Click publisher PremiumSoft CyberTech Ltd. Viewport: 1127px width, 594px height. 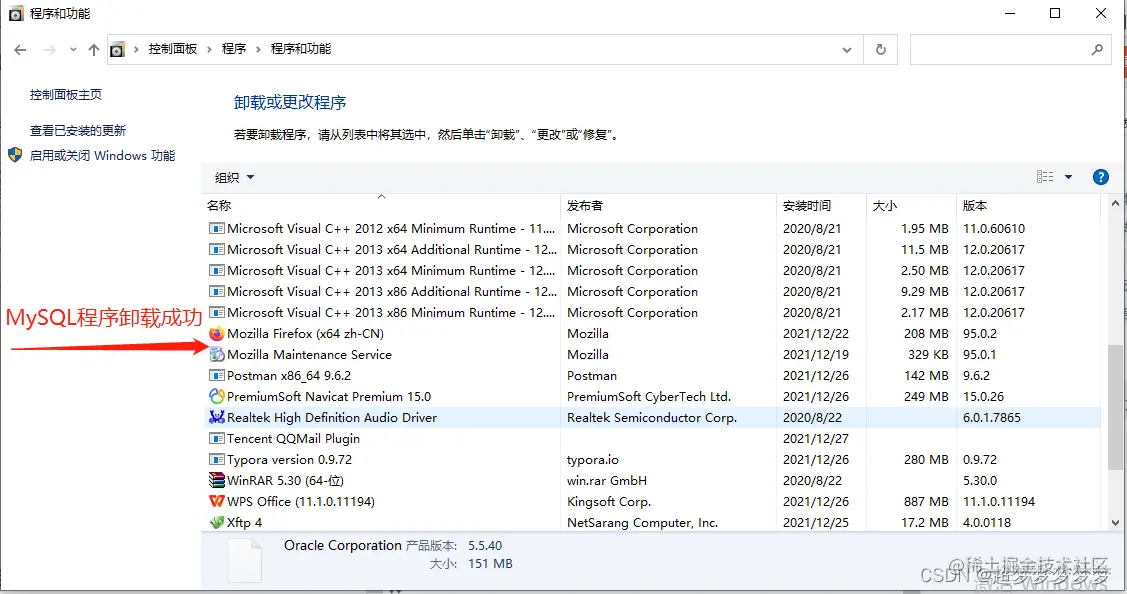649,396
